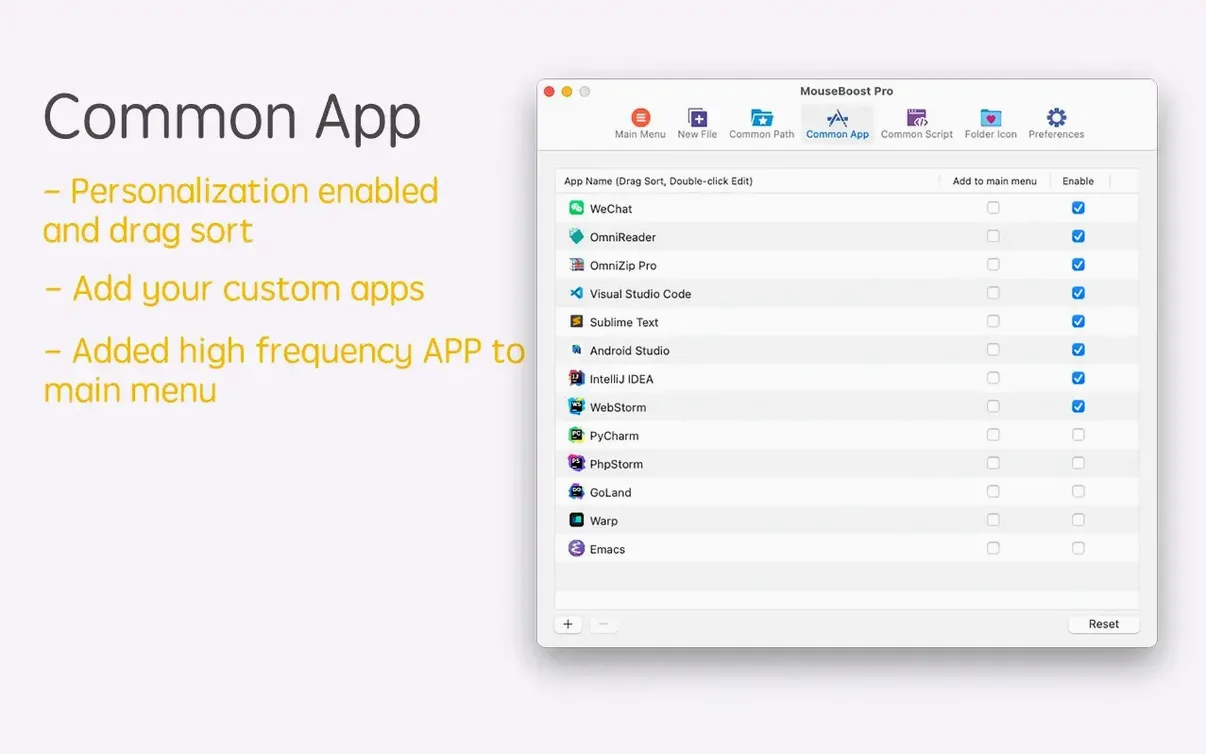Screen dimensions: 1206x754
Task: Check Add to main menu for Warp
Action: (993, 520)
